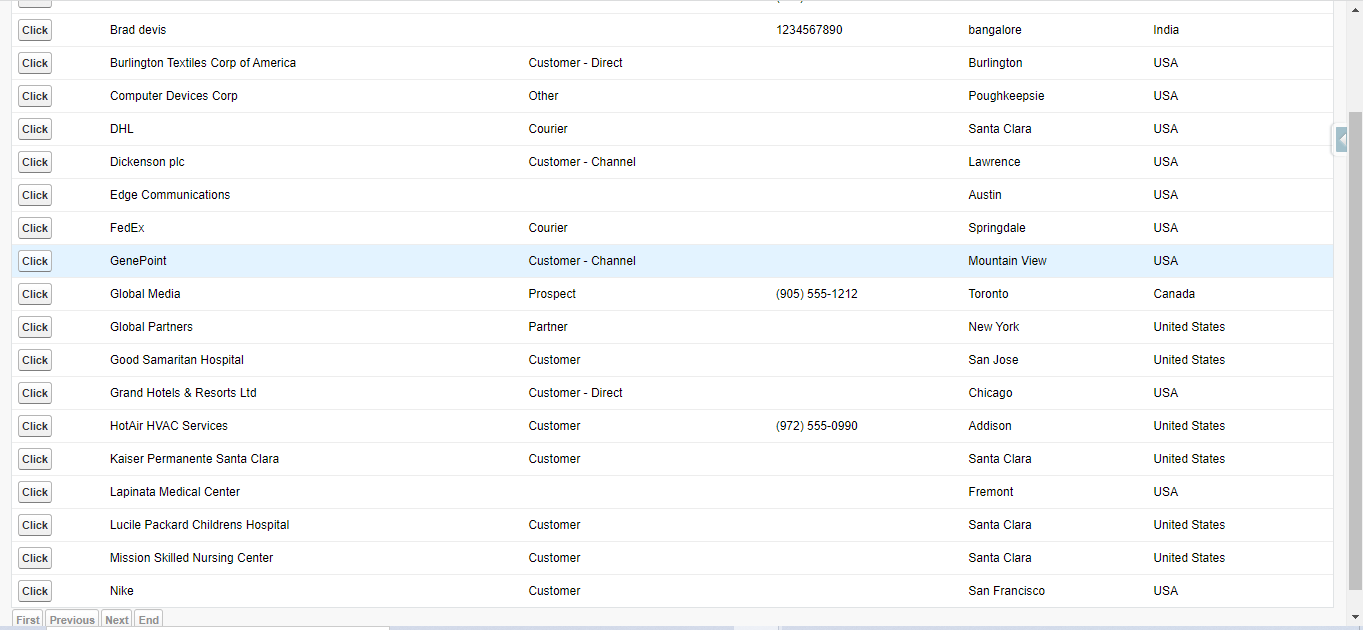
Task: Click the button in the Brad devis row
Action: point(35,30)
